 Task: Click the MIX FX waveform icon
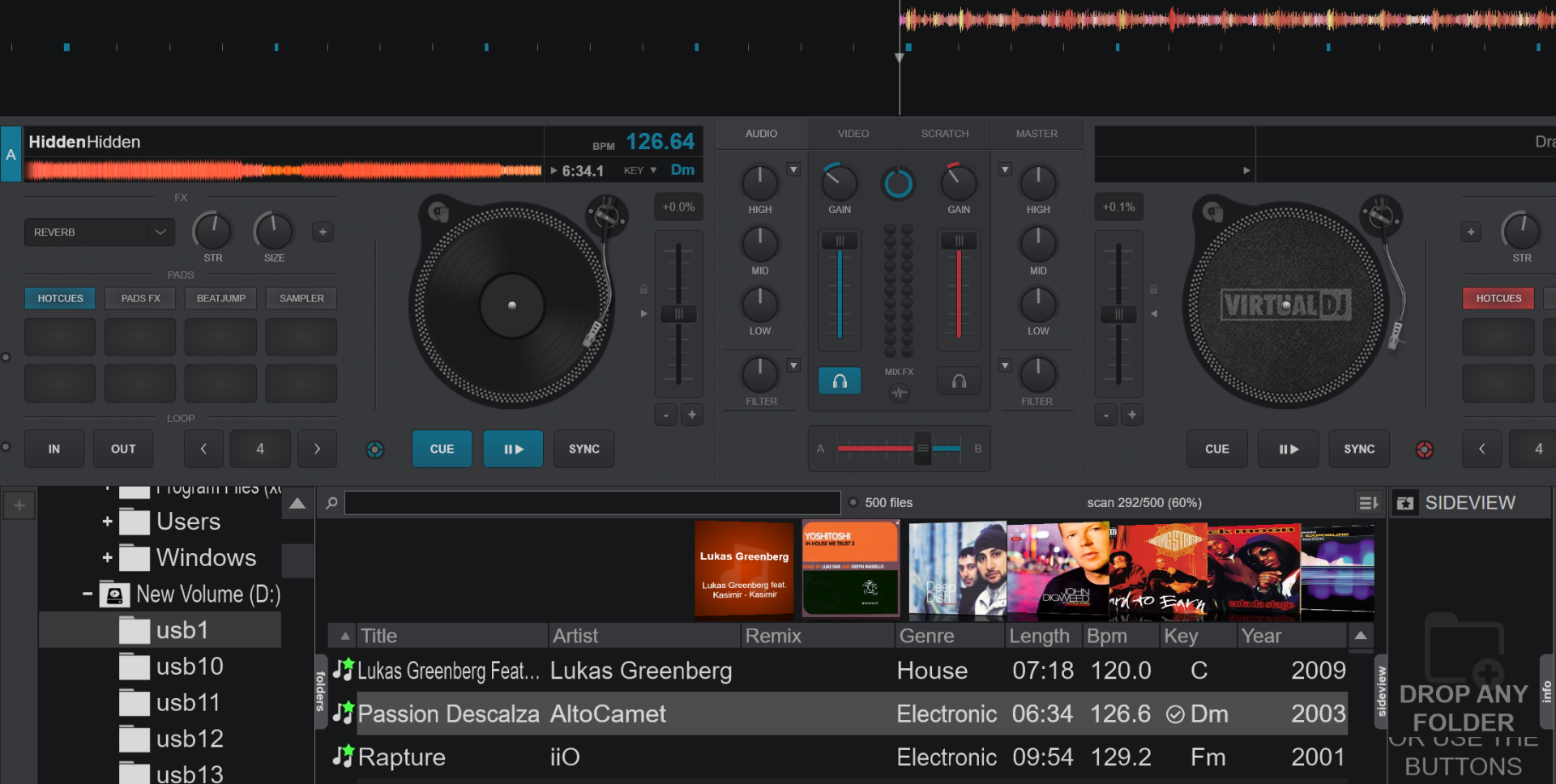pyautogui.click(x=899, y=394)
